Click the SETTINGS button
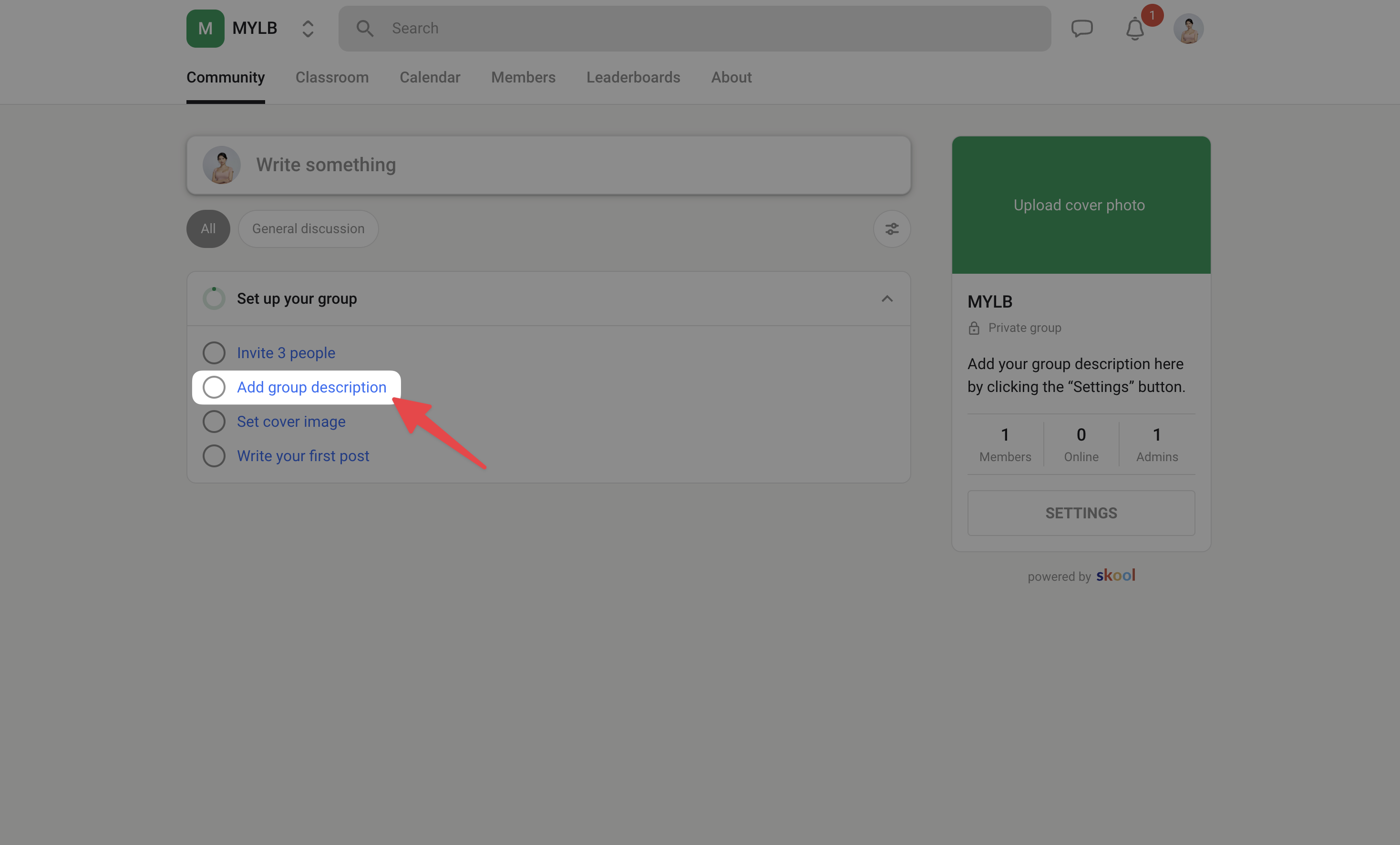 coord(1081,513)
